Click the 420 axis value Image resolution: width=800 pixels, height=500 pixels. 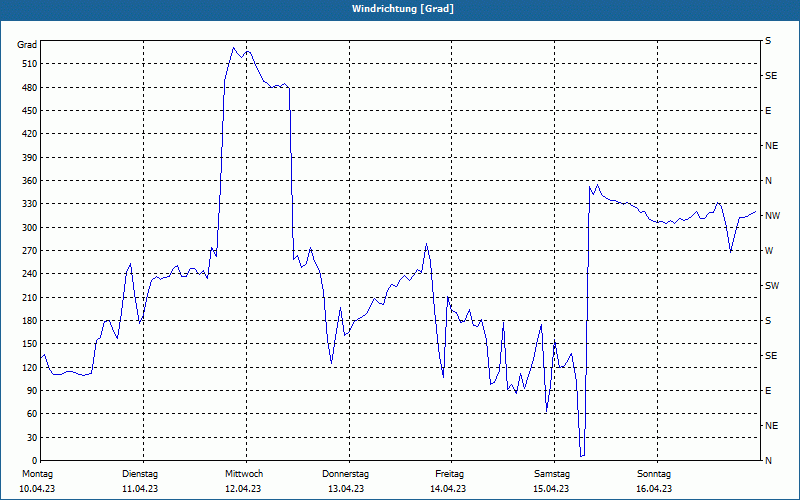pyautogui.click(x=29, y=134)
